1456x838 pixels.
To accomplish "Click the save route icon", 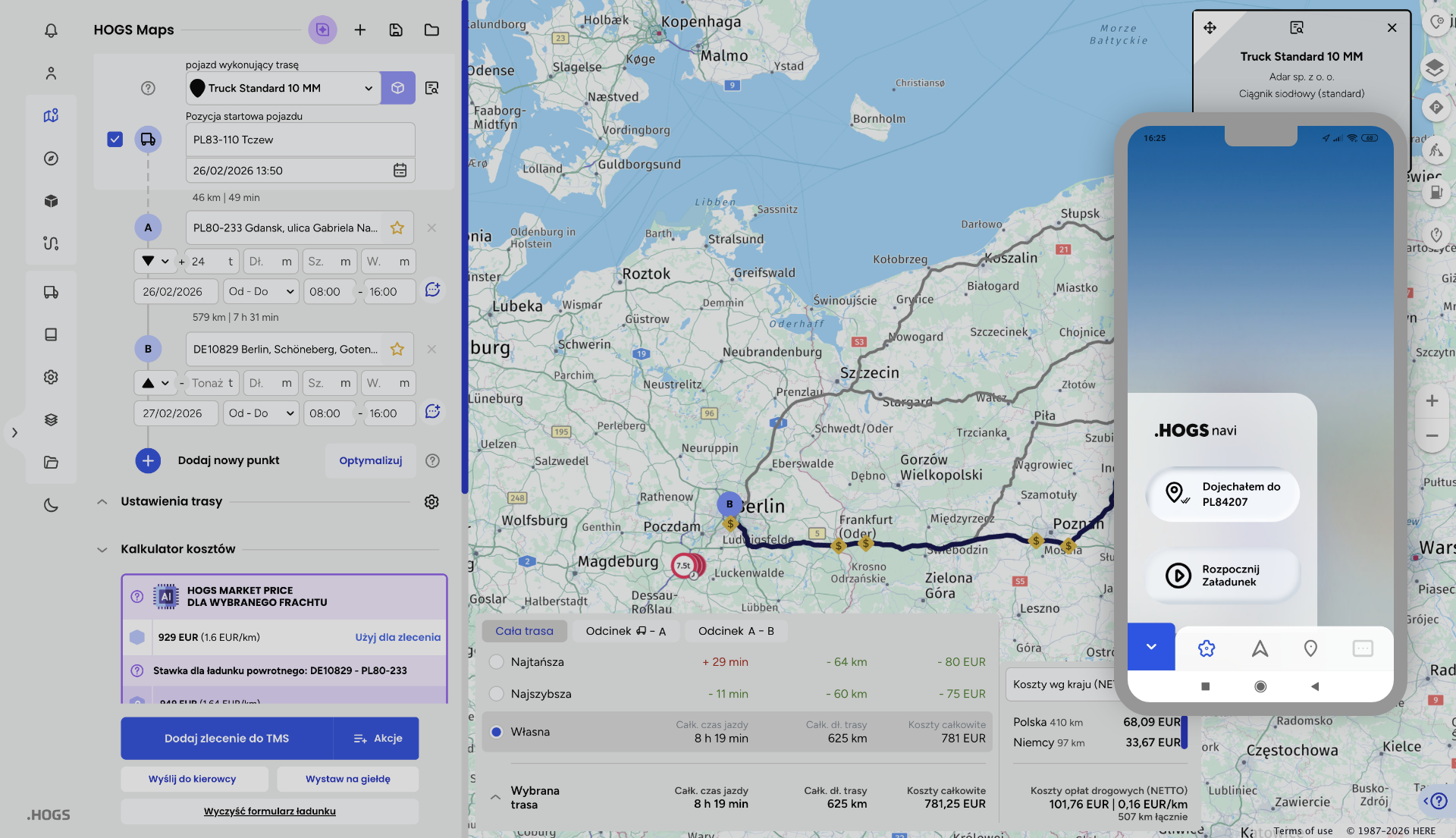I will [x=396, y=30].
